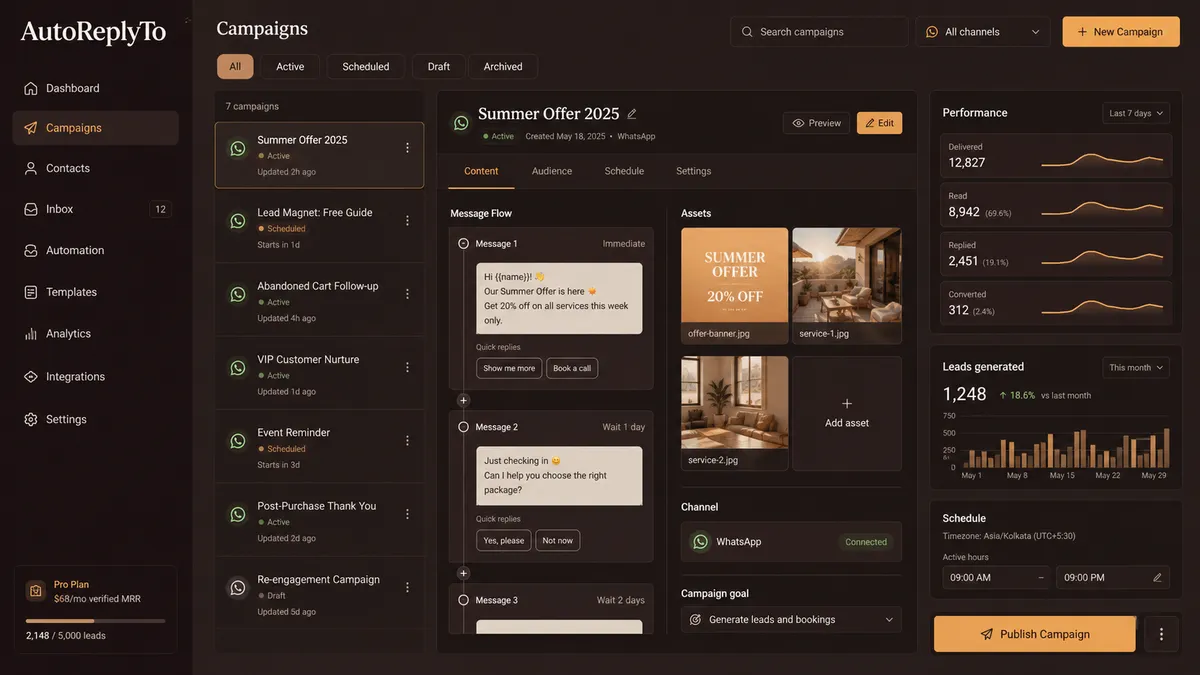Select the Message 3 step radio circle
Screen dimensions: 1200x675
463,600
